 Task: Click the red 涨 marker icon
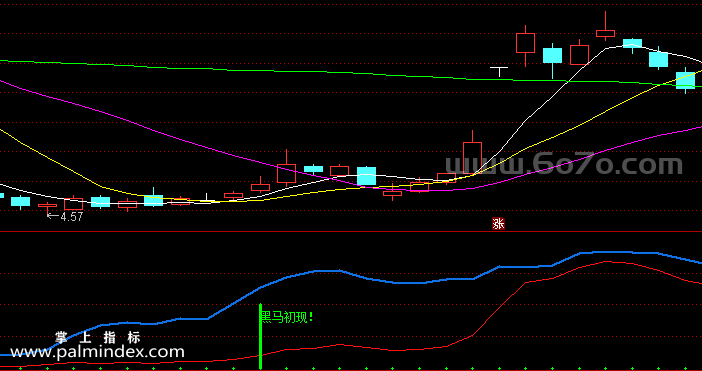pos(498,223)
